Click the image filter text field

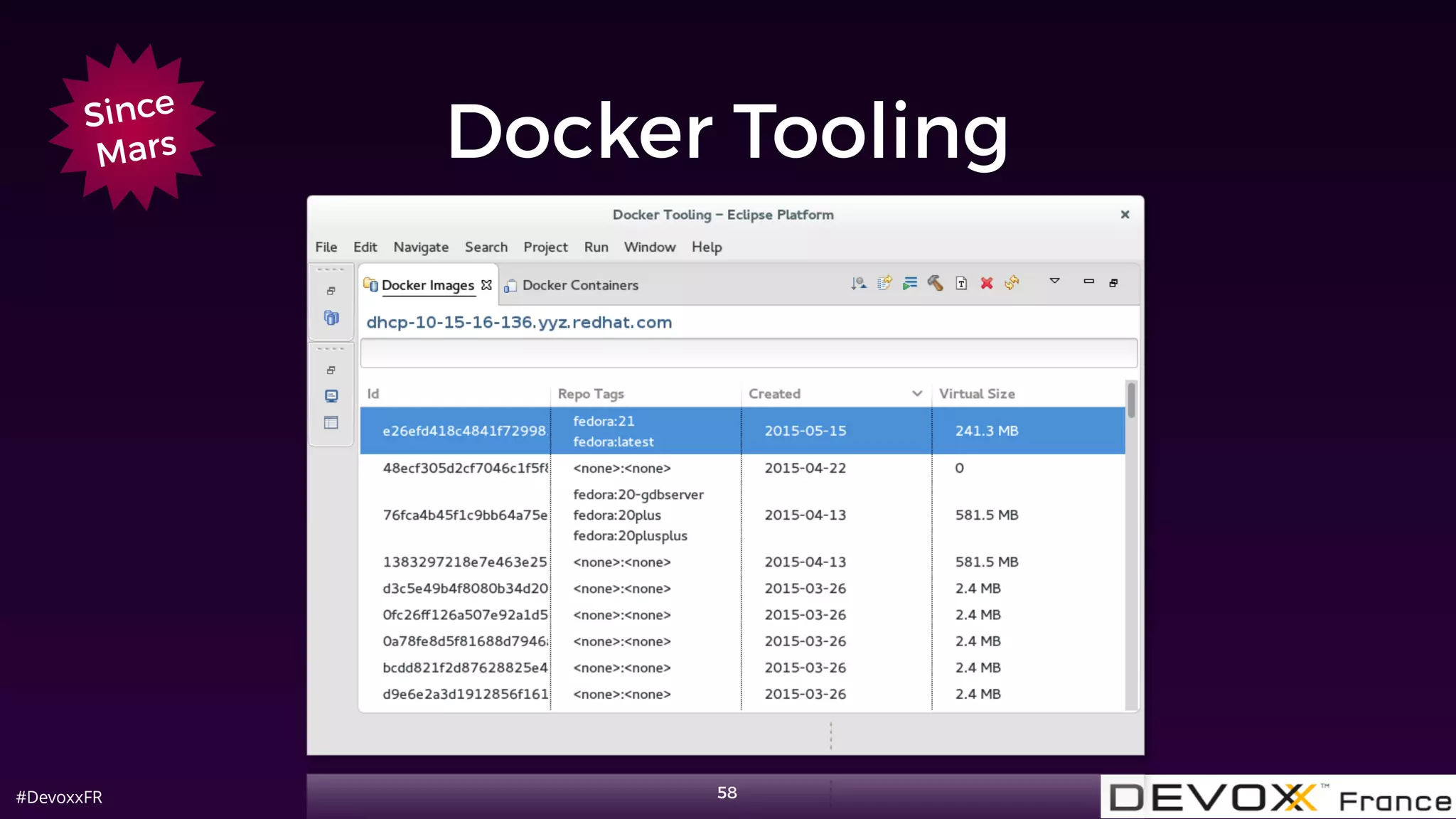(x=749, y=353)
